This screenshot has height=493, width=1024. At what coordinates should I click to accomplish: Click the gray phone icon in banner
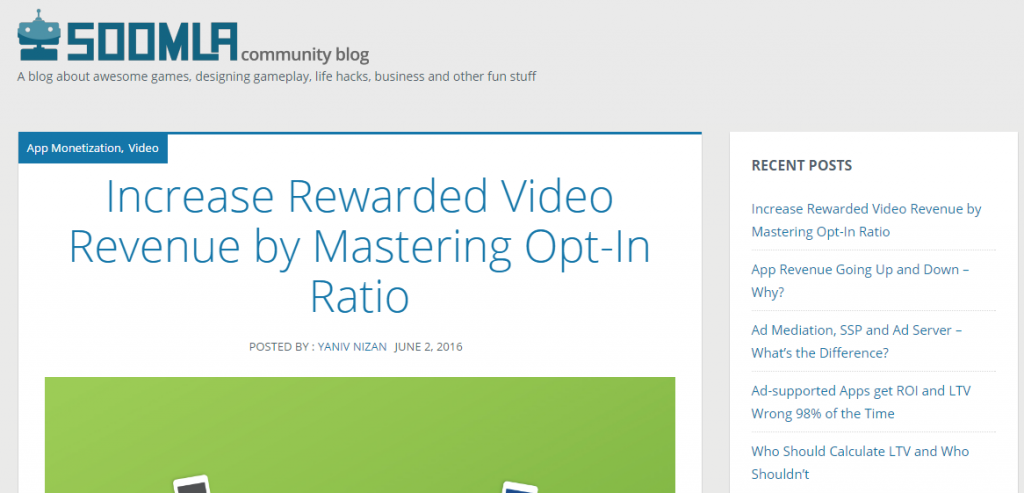190,484
